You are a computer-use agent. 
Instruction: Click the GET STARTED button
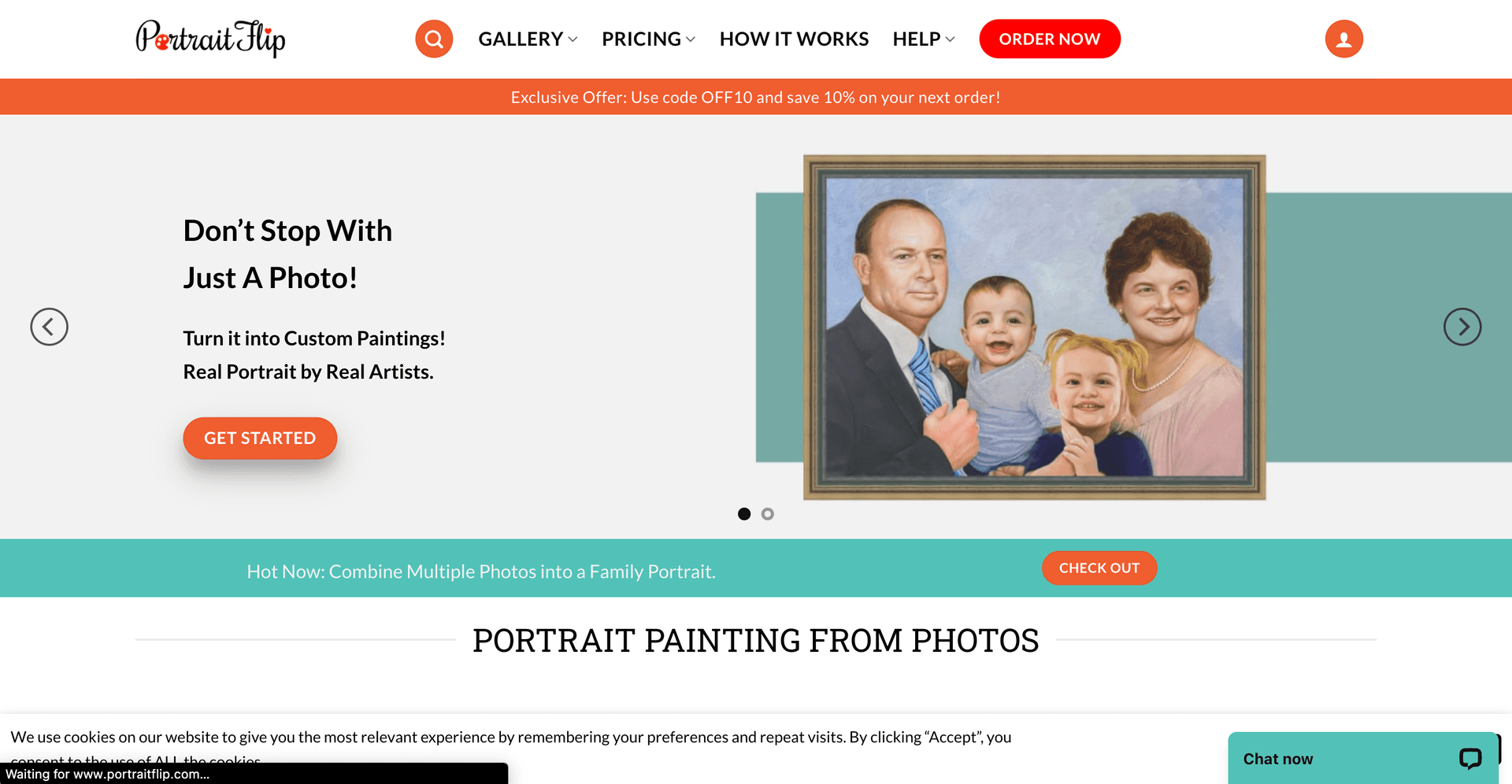point(260,438)
